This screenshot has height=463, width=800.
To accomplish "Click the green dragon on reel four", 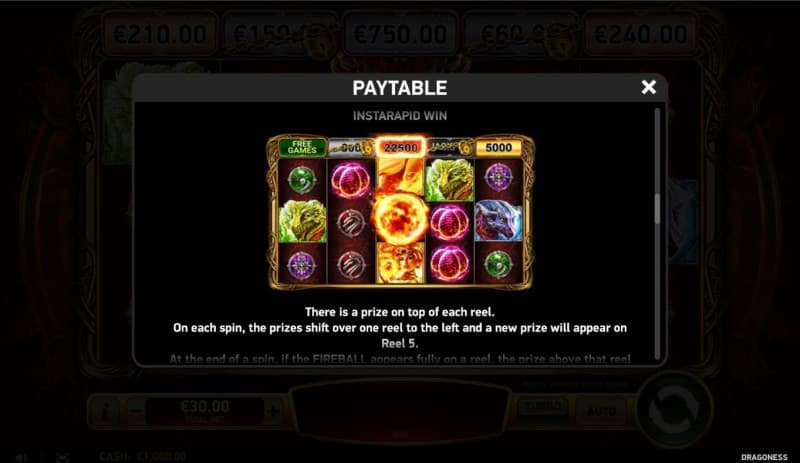I will [x=449, y=179].
